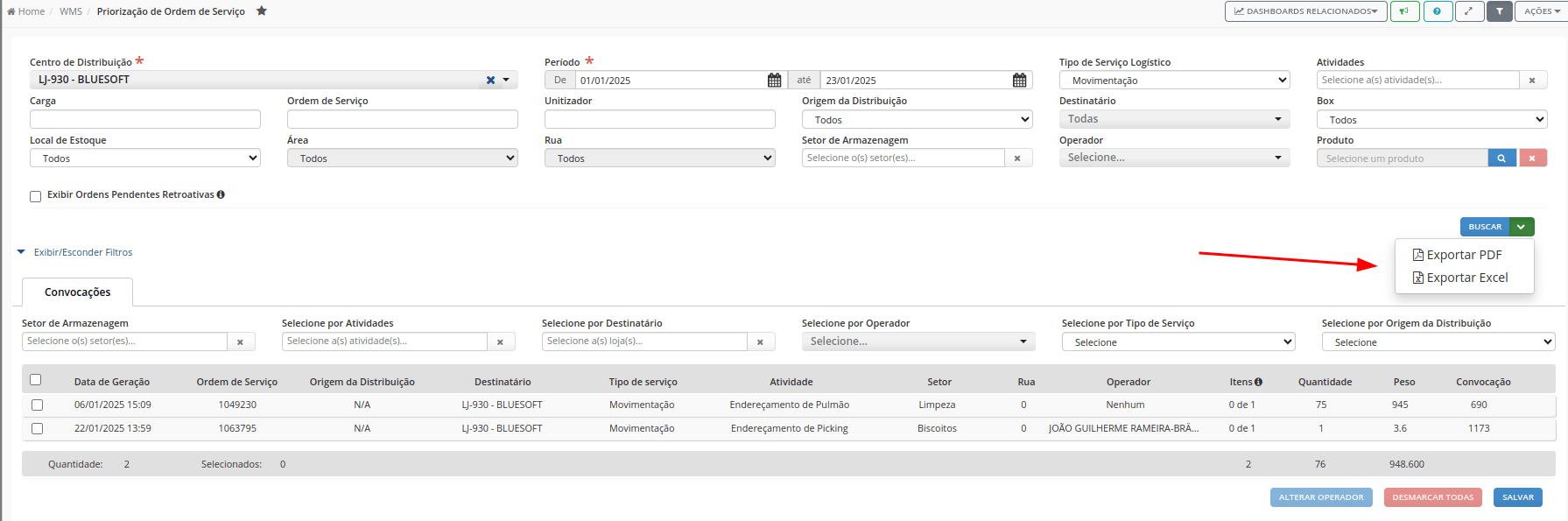This screenshot has width=1568, height=521.
Task: Clear the Centro de Distribuição selection X
Action: tap(490, 80)
